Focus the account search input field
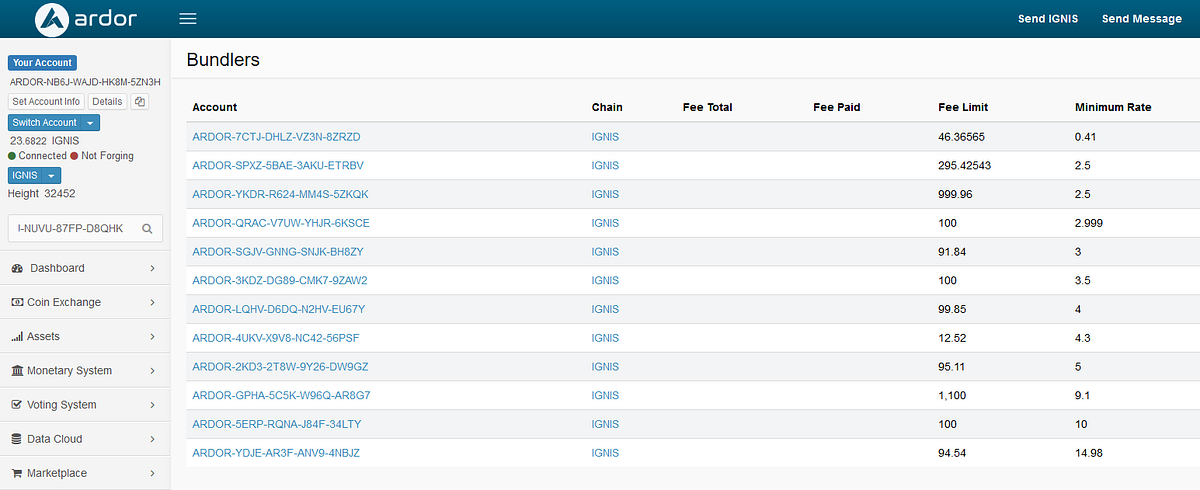Image resolution: width=1200 pixels, height=490 pixels. (72, 229)
